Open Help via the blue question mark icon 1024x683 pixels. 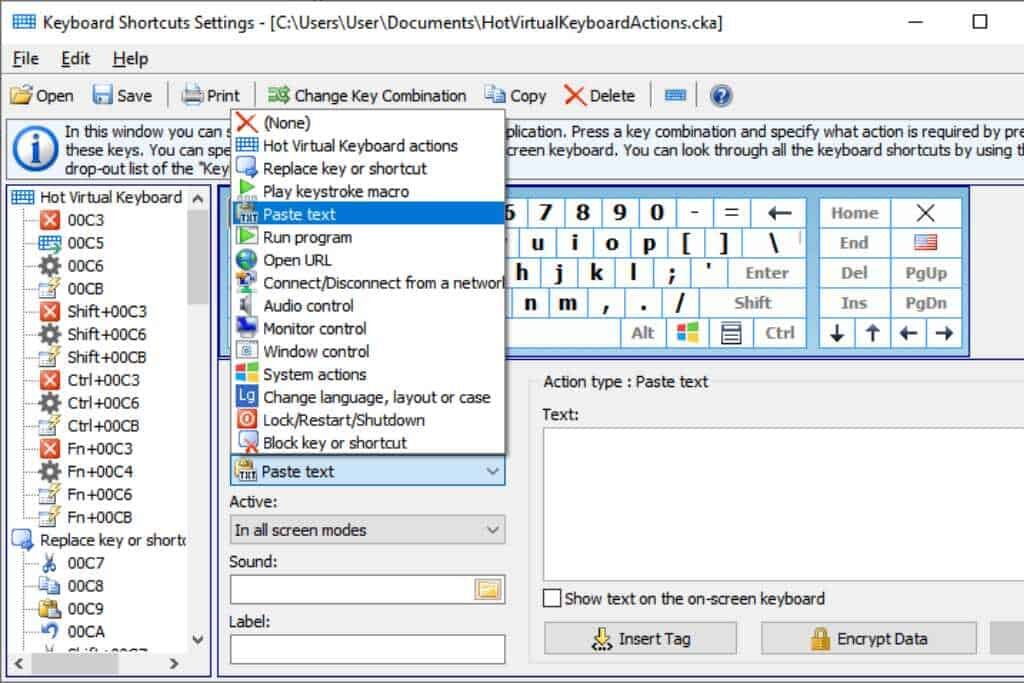click(721, 95)
